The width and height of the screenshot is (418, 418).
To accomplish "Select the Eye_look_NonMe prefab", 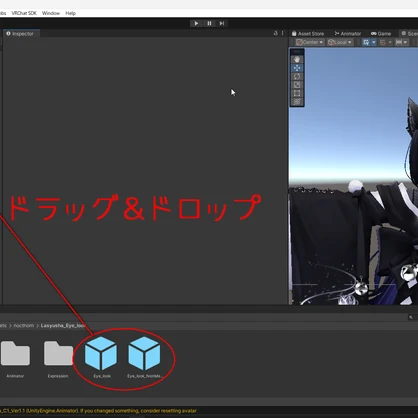I will pyautogui.click(x=144, y=357).
